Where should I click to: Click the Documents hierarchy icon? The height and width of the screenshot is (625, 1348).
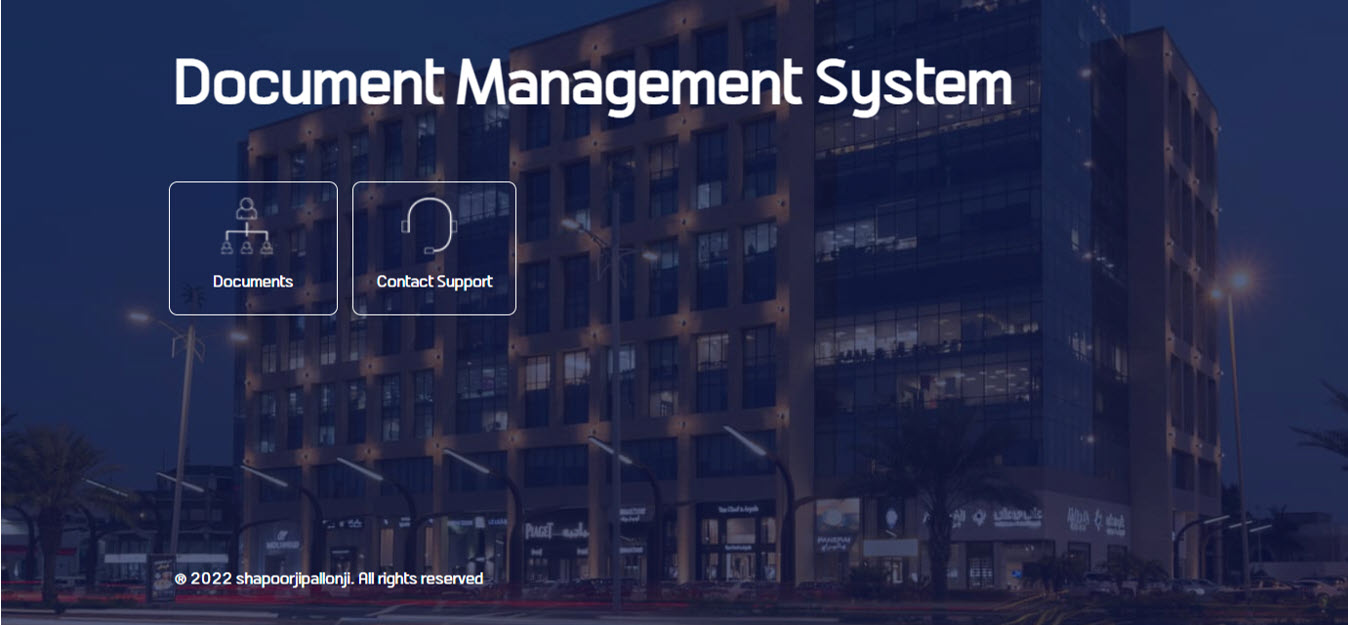pos(246,227)
